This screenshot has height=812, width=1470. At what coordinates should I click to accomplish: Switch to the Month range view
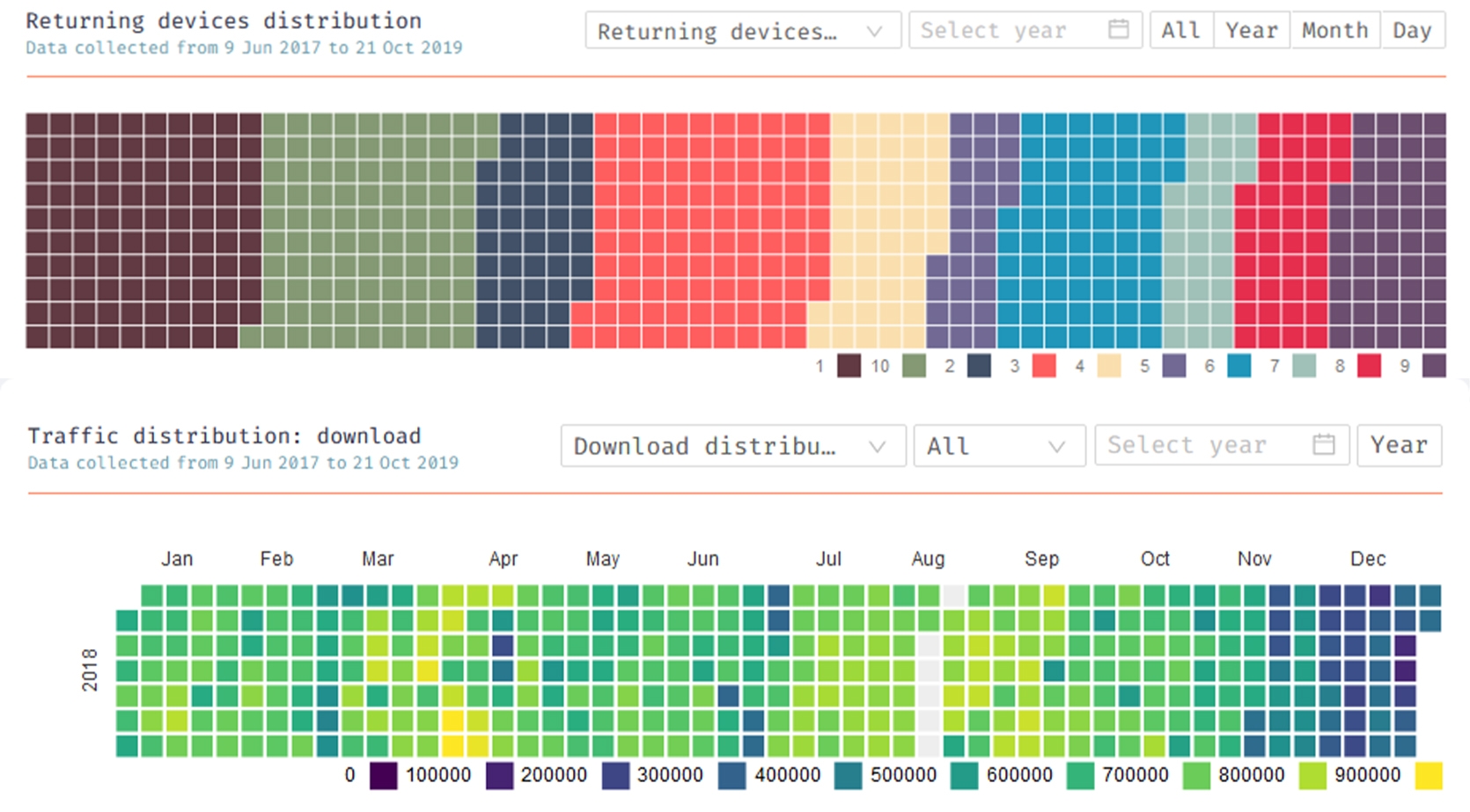click(x=1335, y=31)
